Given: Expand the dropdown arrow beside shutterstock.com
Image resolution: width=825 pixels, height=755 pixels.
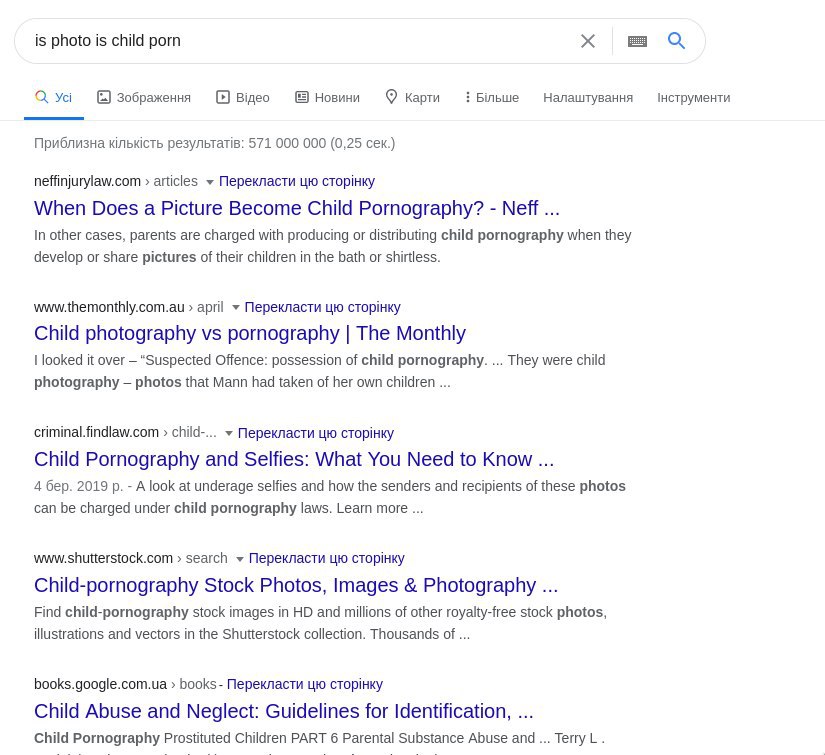Looking at the screenshot, I should coord(239,559).
